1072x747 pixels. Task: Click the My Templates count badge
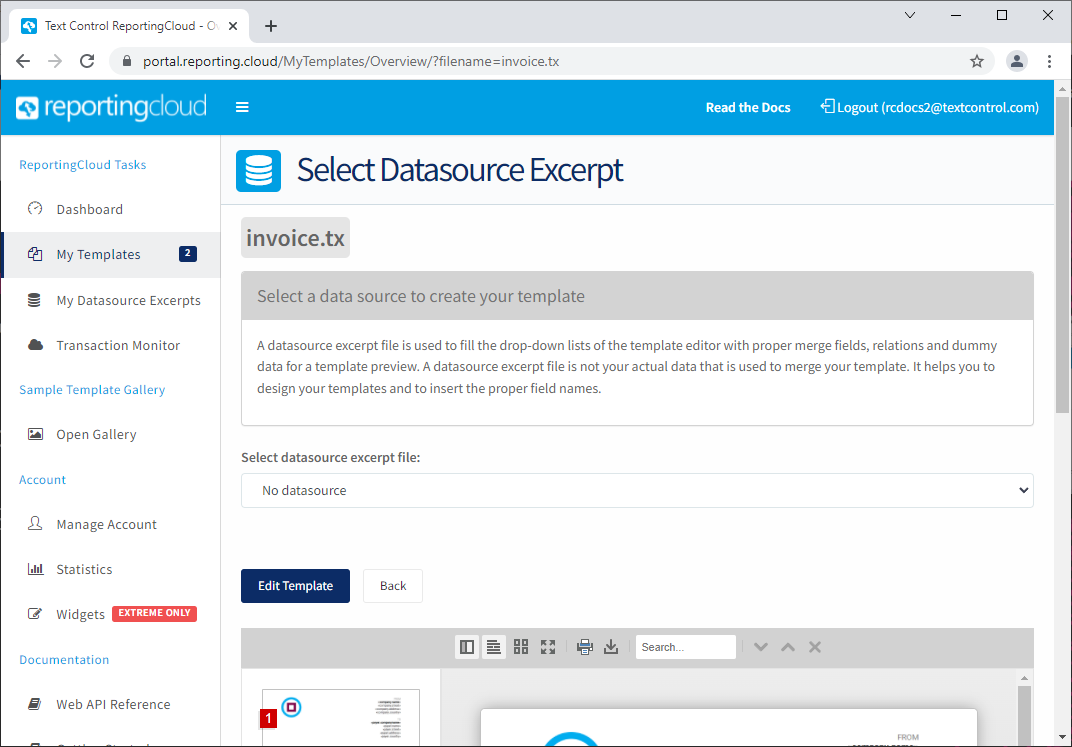coord(188,254)
